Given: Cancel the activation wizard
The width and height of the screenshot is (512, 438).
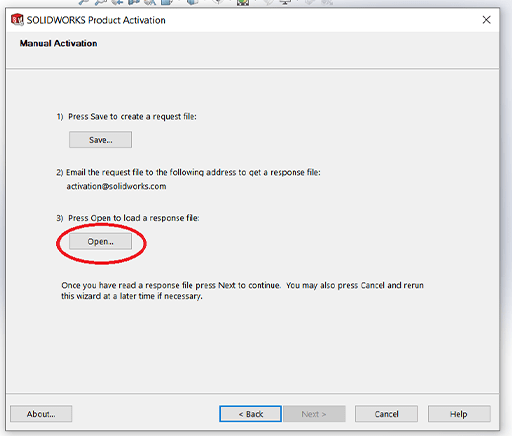Looking at the screenshot, I should (x=386, y=414).
